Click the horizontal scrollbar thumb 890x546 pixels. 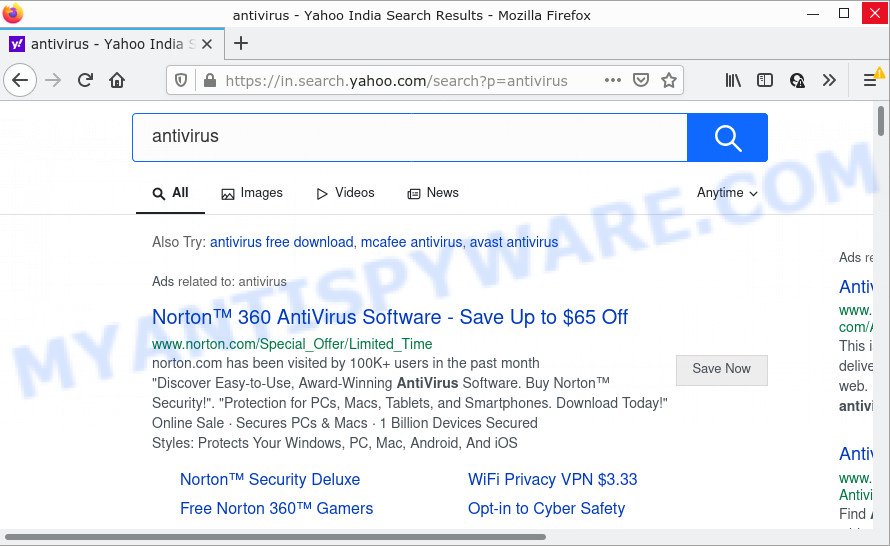tap(275, 536)
